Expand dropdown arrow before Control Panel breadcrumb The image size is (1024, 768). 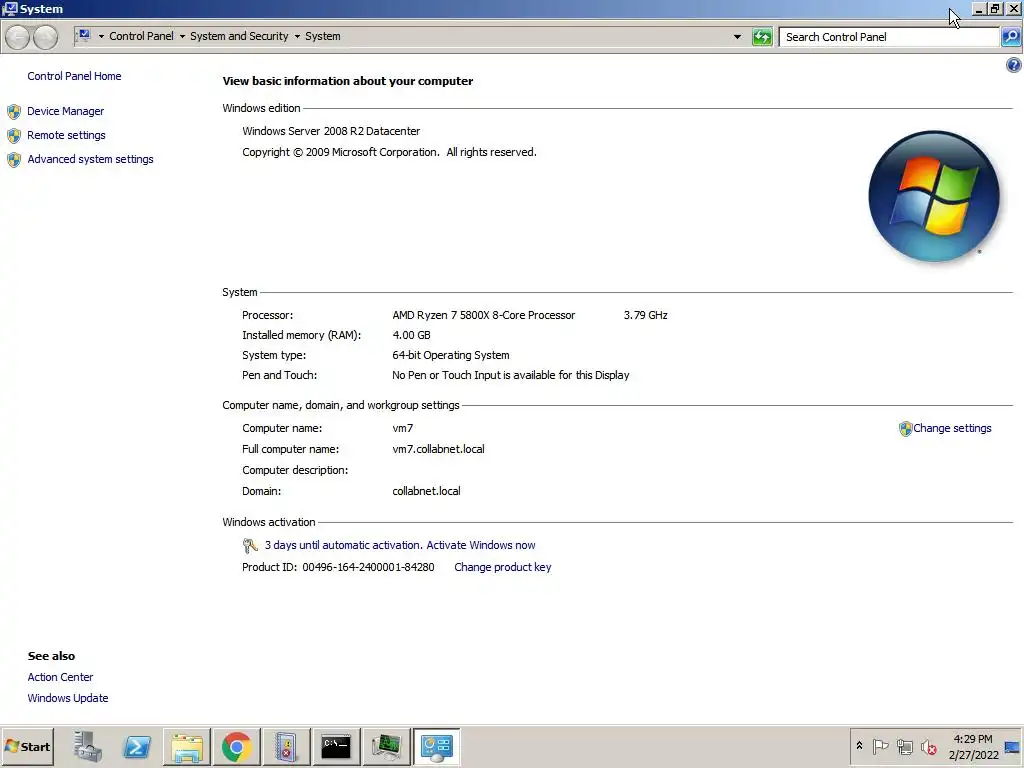click(101, 37)
